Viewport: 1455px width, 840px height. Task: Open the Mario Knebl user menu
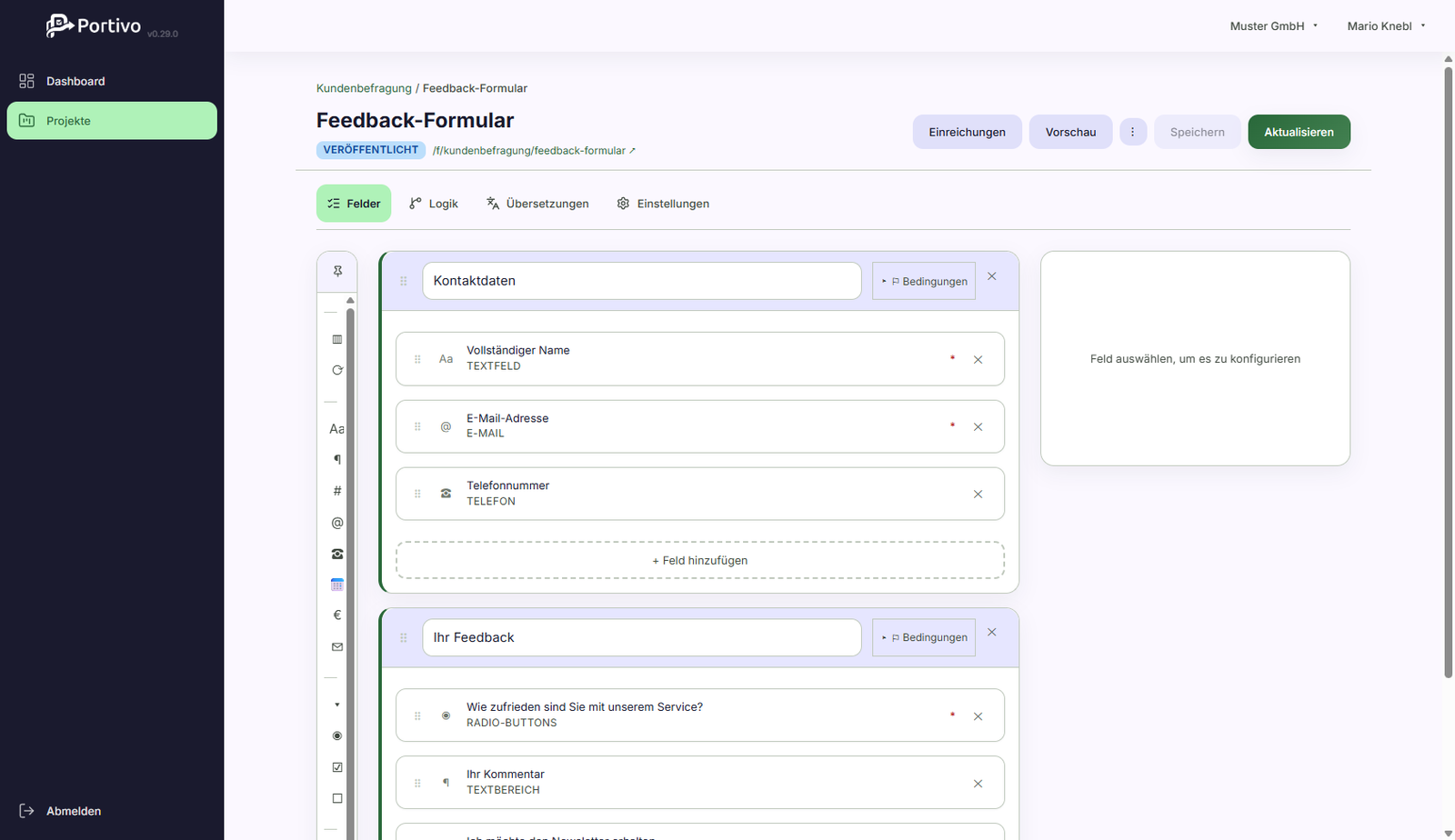click(x=1386, y=26)
